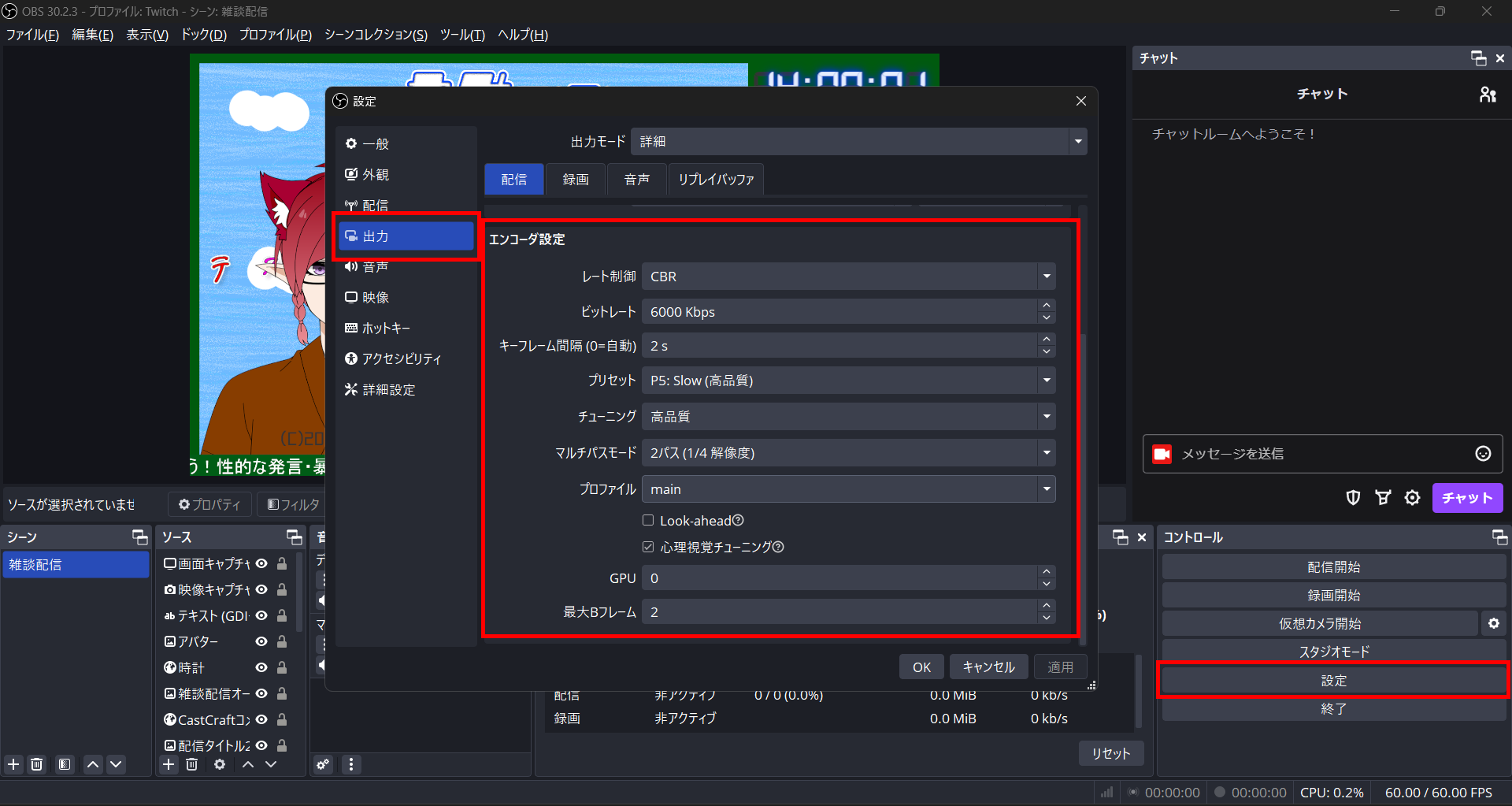Increase ビットレート with up stepper
This screenshot has height=806, width=1512.
tap(1047, 305)
